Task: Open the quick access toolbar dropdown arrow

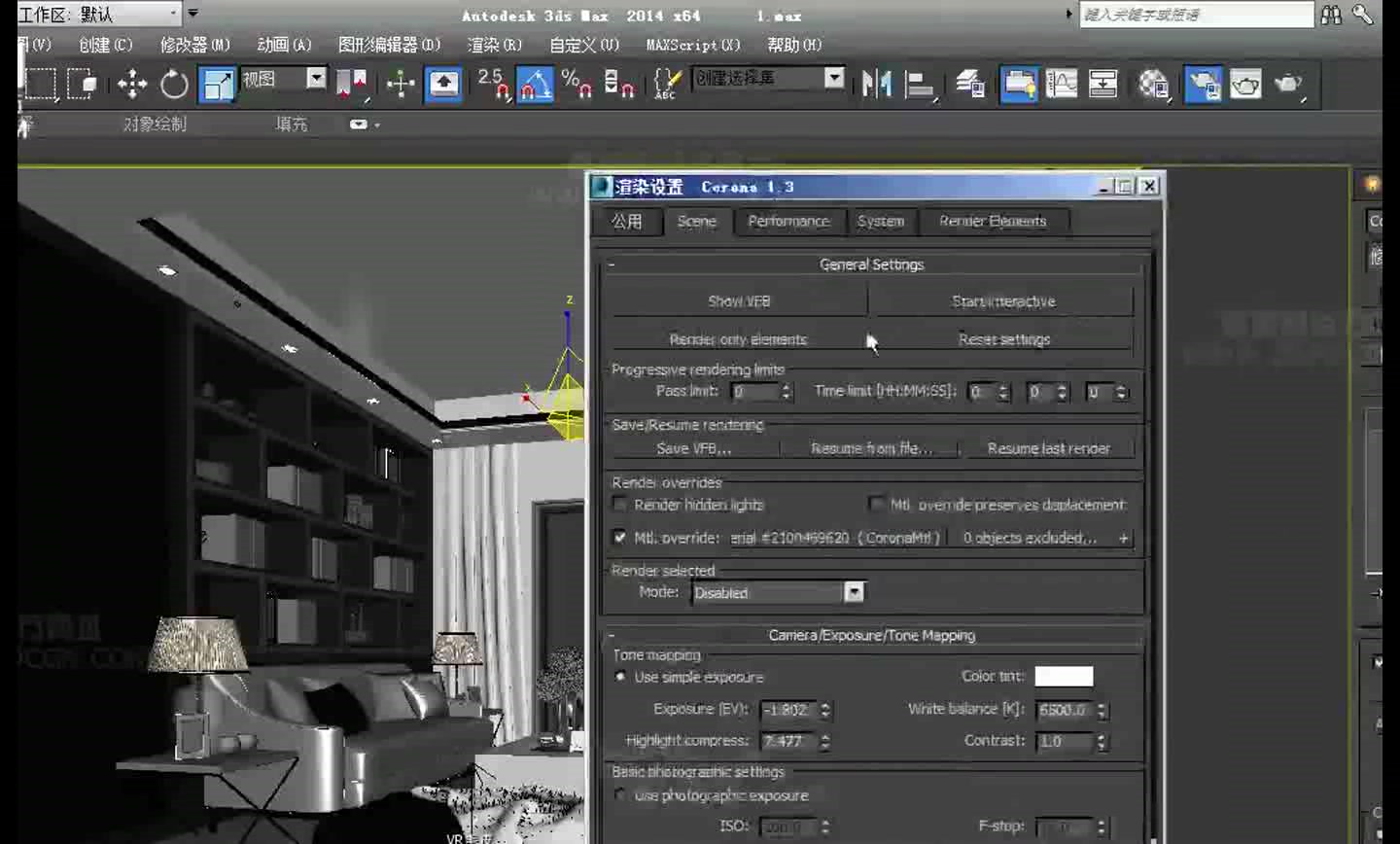Action: [192, 14]
